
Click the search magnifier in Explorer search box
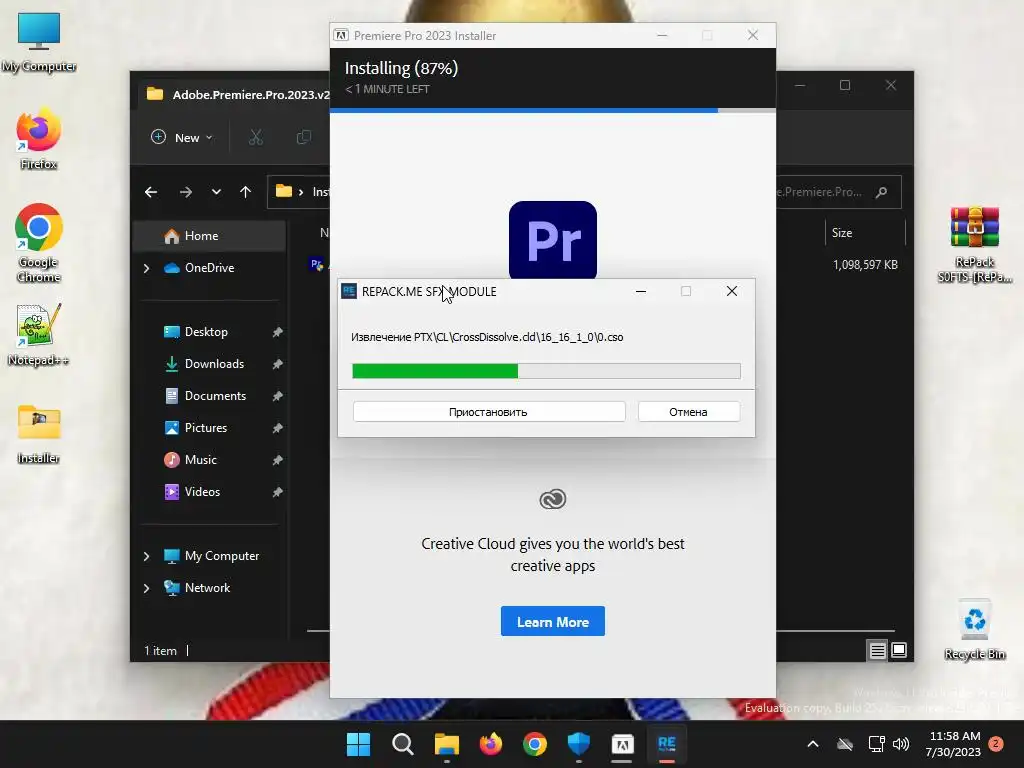[882, 192]
